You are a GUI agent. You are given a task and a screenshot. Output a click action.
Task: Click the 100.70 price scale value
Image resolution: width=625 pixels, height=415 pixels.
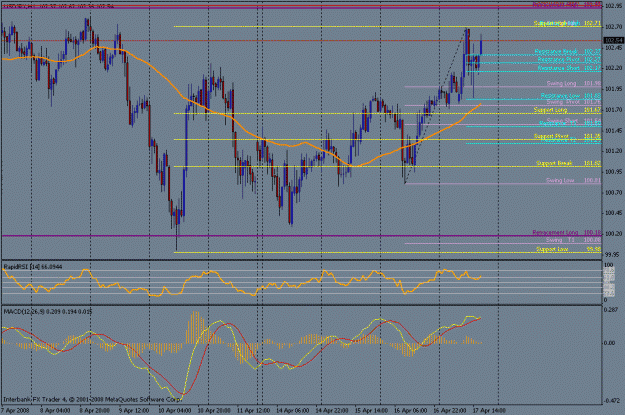tap(614, 192)
